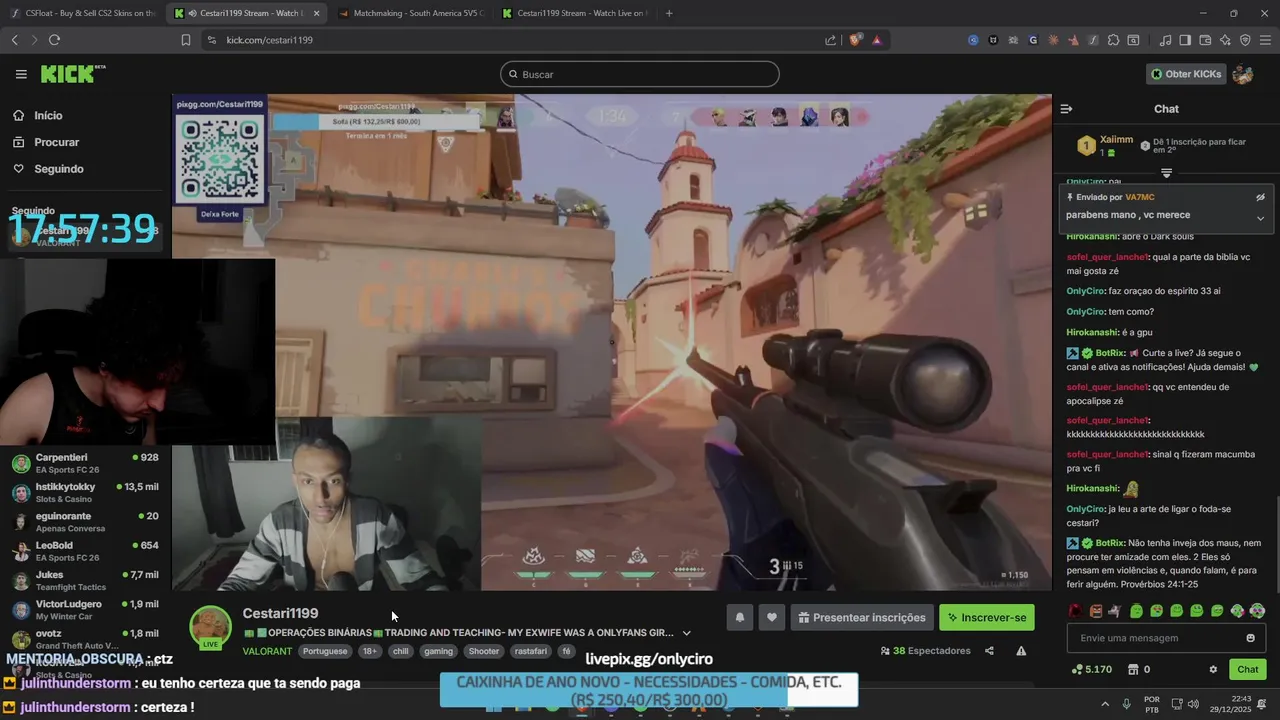Image resolution: width=1280 pixels, height=720 pixels.
Task: Bookmark this page
Action: [186, 40]
